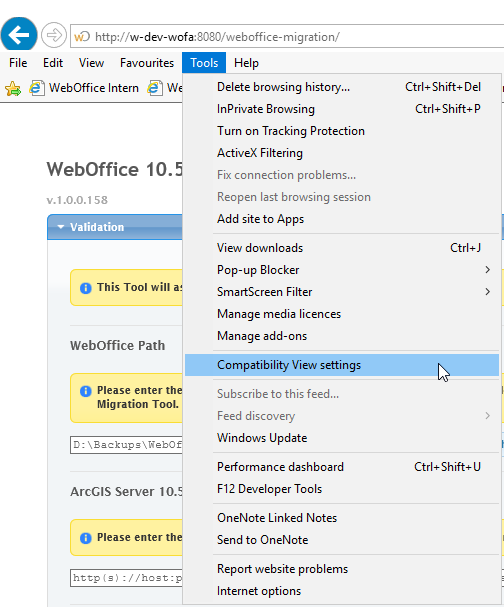Open the File menu
The height and width of the screenshot is (607, 504).
coord(18,63)
